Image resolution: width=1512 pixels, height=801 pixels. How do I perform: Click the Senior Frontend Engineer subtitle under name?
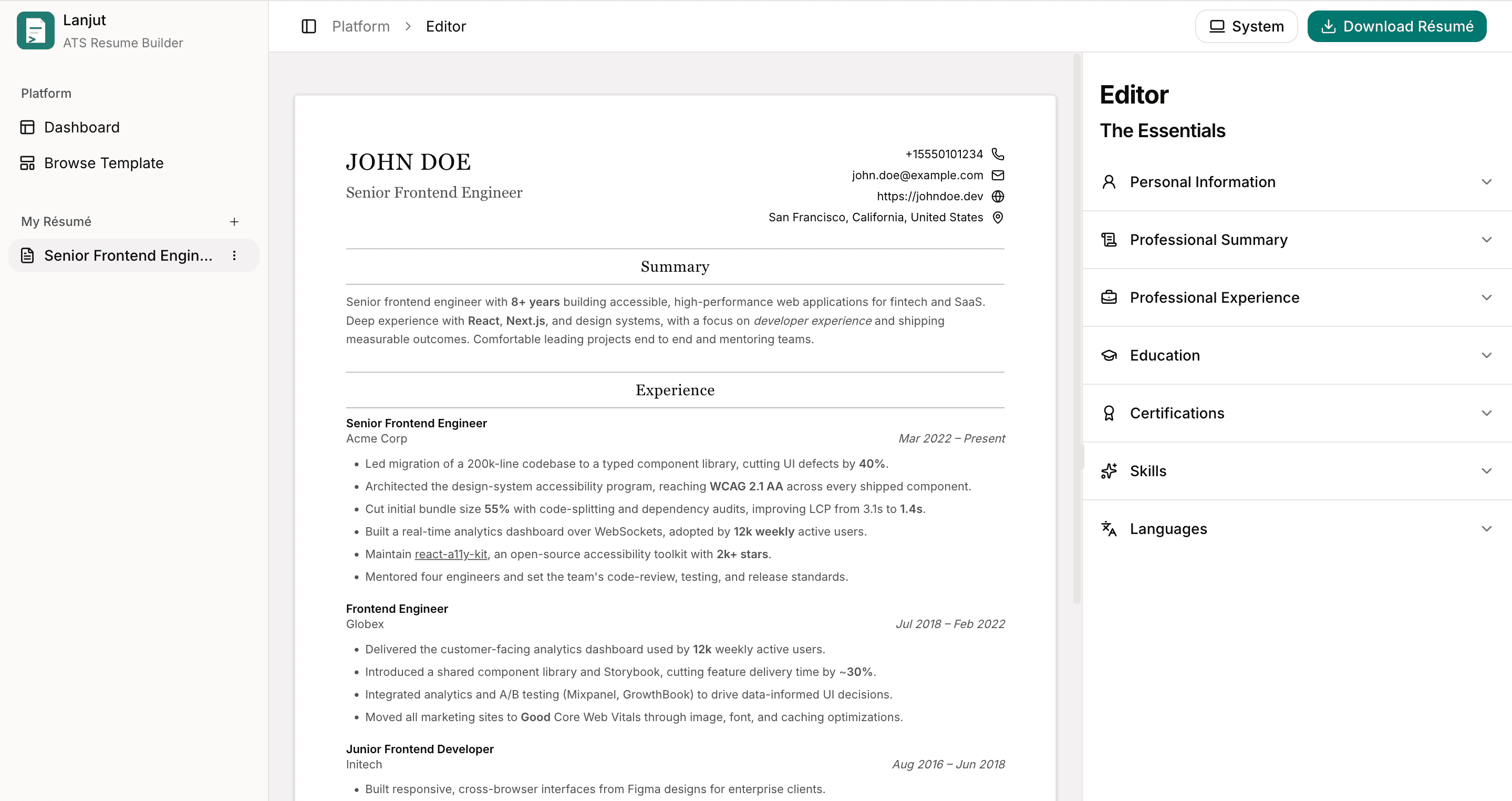point(434,192)
